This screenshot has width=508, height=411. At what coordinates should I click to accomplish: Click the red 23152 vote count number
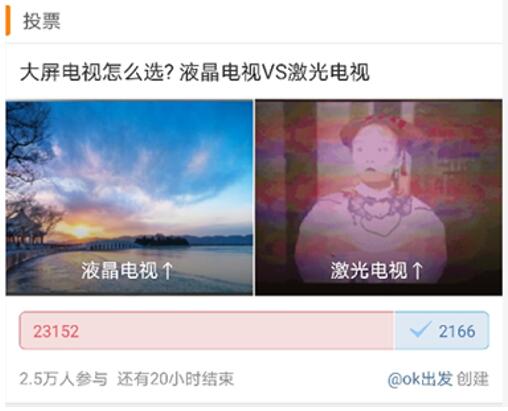tap(56, 331)
